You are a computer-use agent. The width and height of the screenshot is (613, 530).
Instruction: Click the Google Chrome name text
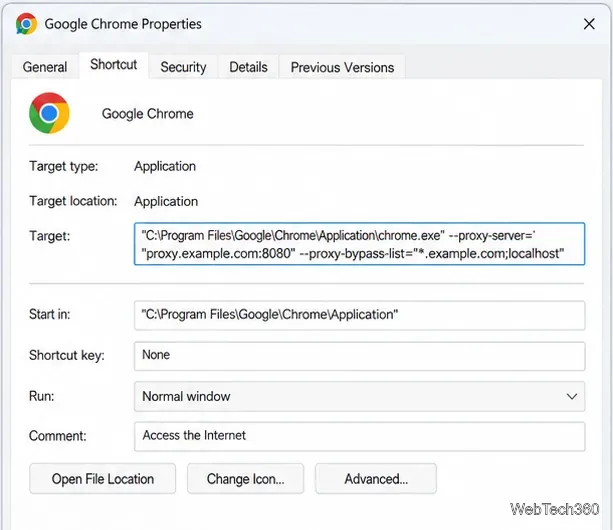pos(148,114)
